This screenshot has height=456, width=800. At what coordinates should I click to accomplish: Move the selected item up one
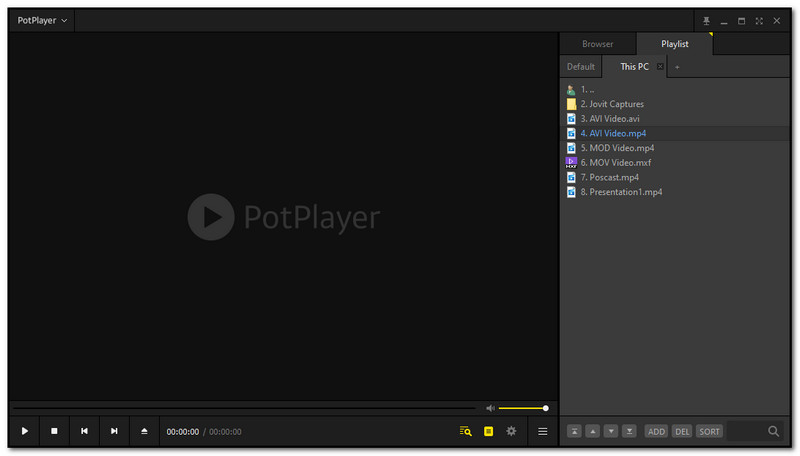pos(592,432)
